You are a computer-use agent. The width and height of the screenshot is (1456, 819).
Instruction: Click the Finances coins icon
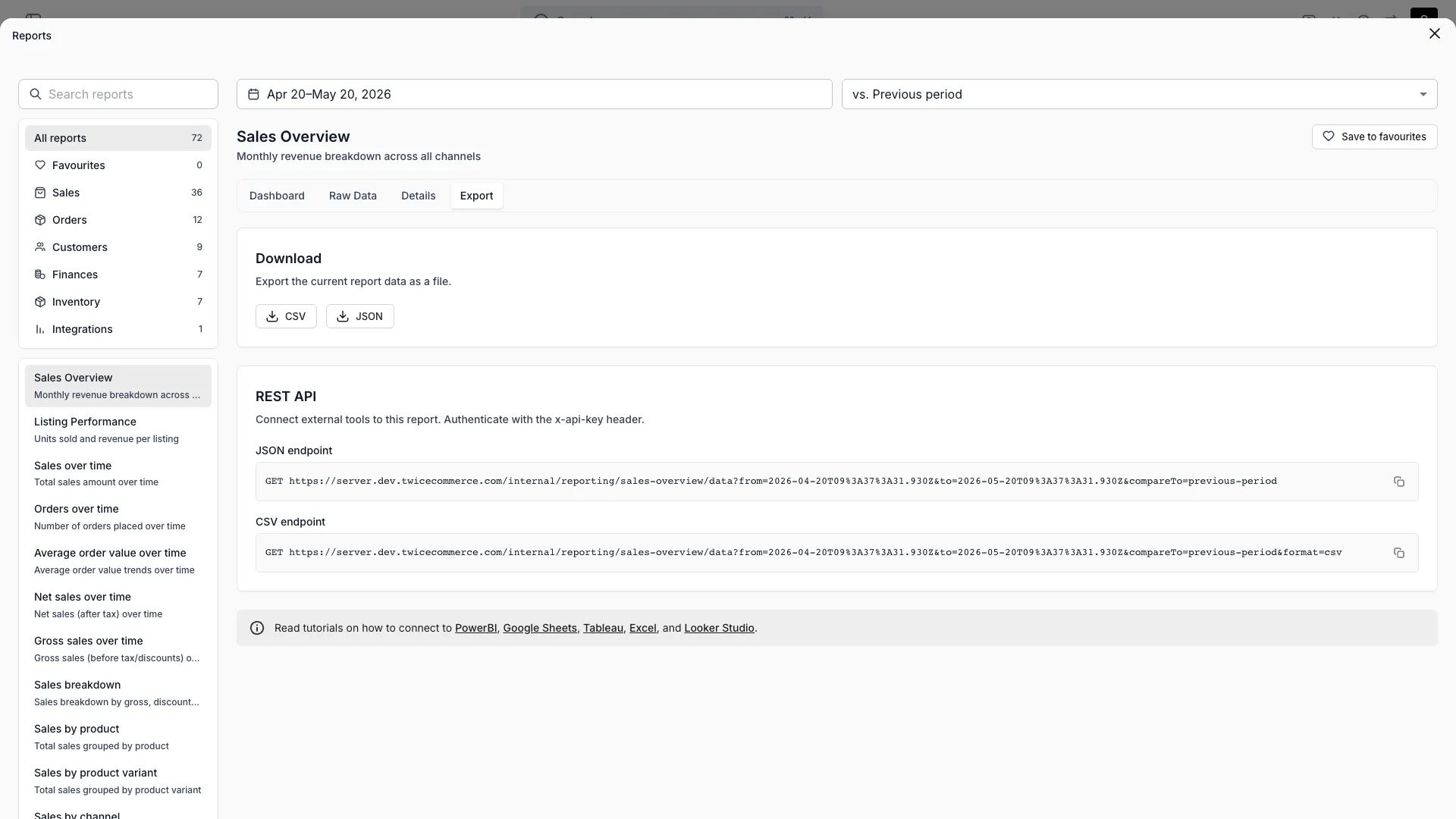40,275
